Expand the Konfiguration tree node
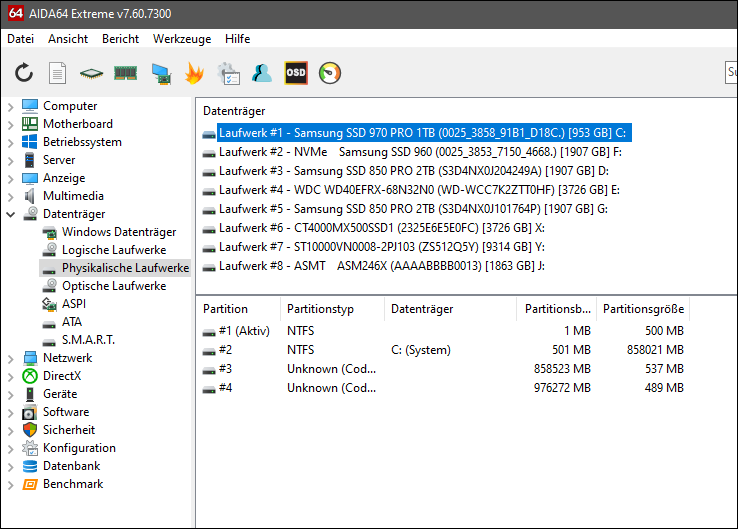This screenshot has width=738, height=529. (x=10, y=449)
